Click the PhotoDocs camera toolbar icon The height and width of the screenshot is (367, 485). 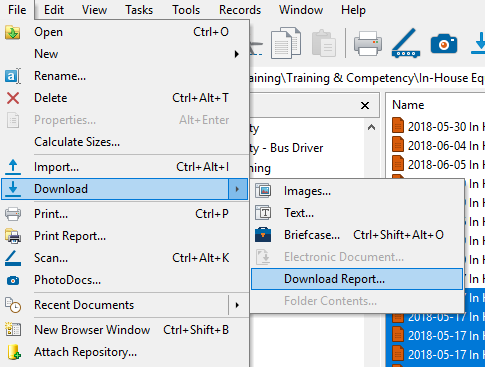[x=444, y=44]
